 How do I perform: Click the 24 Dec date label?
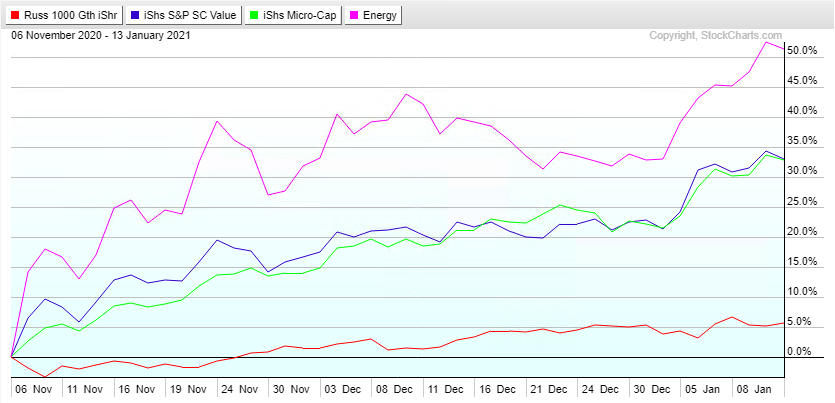603,389
